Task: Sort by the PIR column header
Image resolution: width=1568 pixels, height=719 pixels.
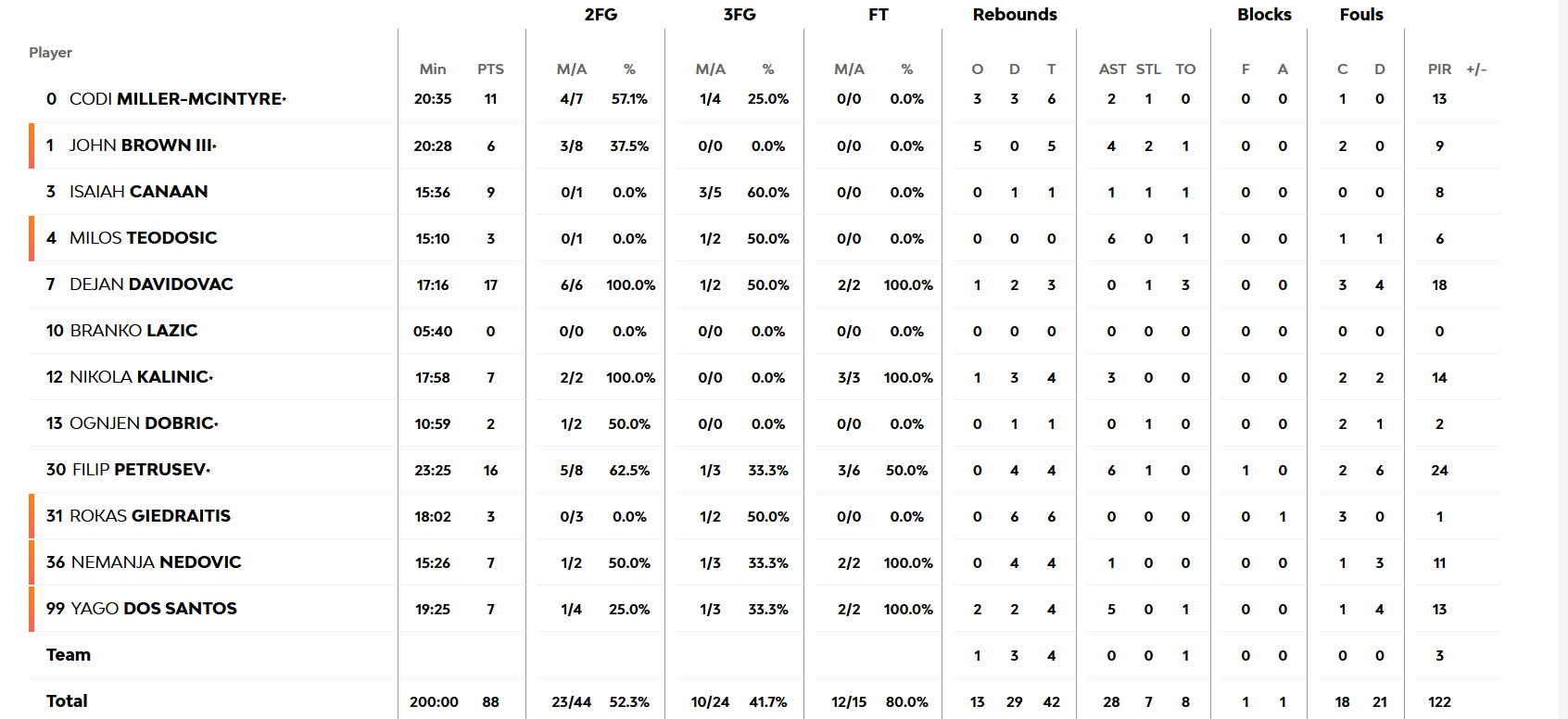Action: tap(1439, 69)
